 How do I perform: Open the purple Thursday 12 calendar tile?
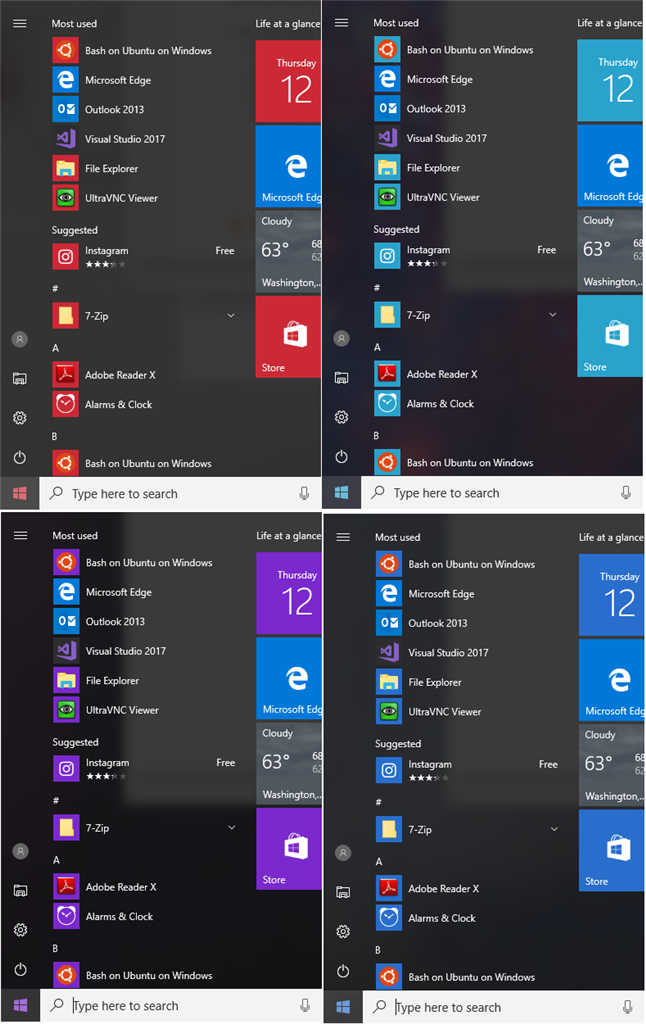289,594
